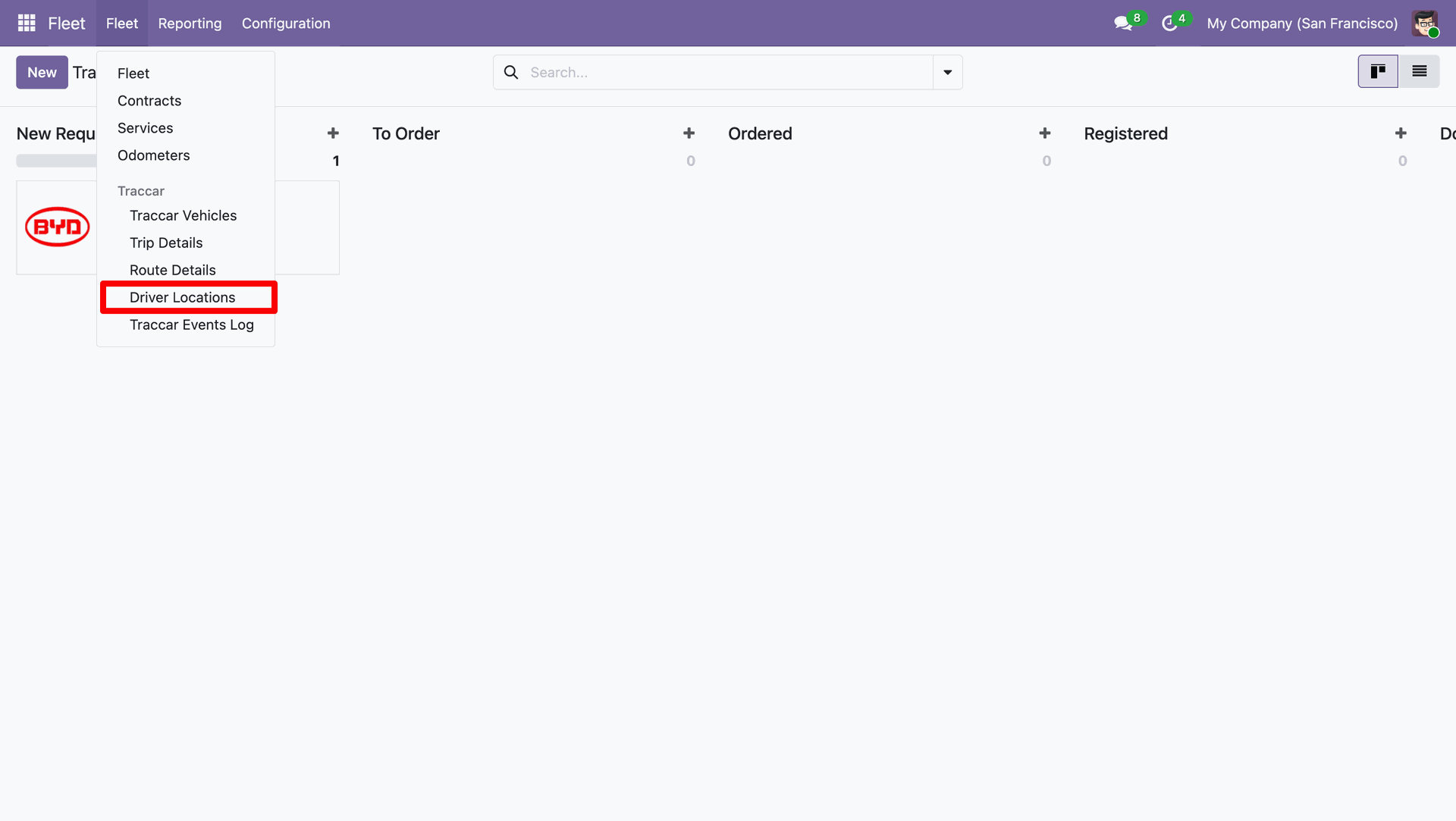Viewport: 1456px width, 821px height.
Task: Switch to Kanban view
Action: click(x=1378, y=71)
